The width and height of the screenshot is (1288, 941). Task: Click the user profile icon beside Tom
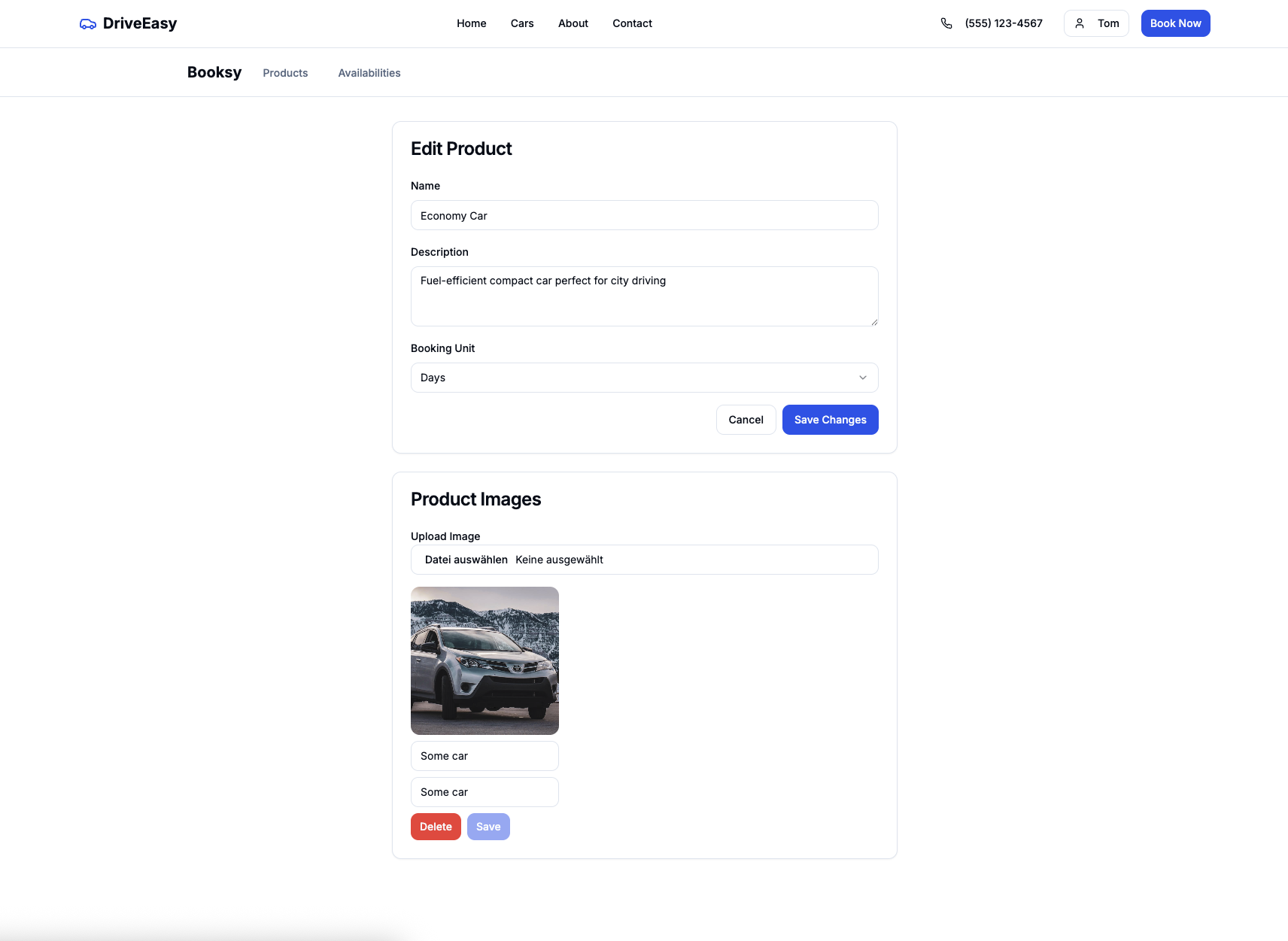click(x=1080, y=23)
